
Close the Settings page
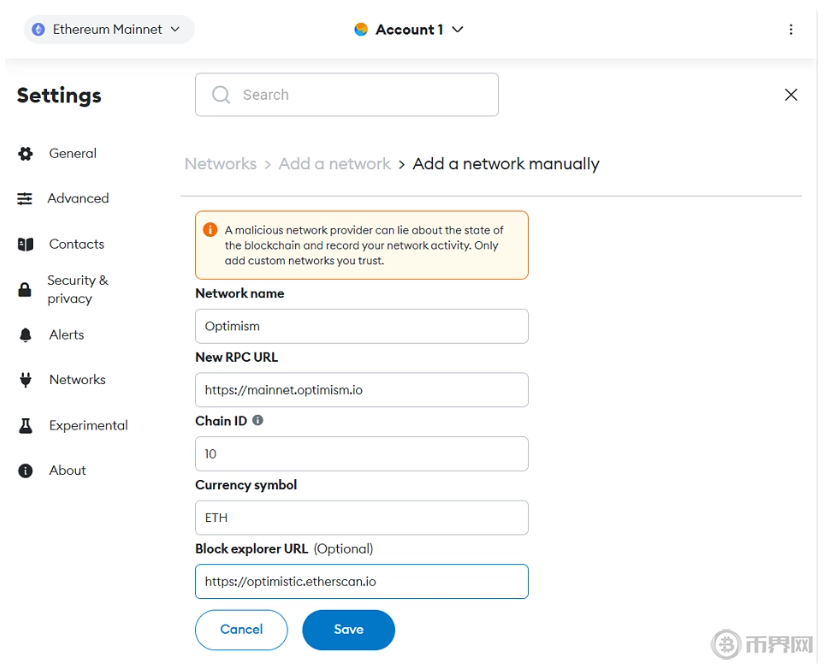(791, 95)
